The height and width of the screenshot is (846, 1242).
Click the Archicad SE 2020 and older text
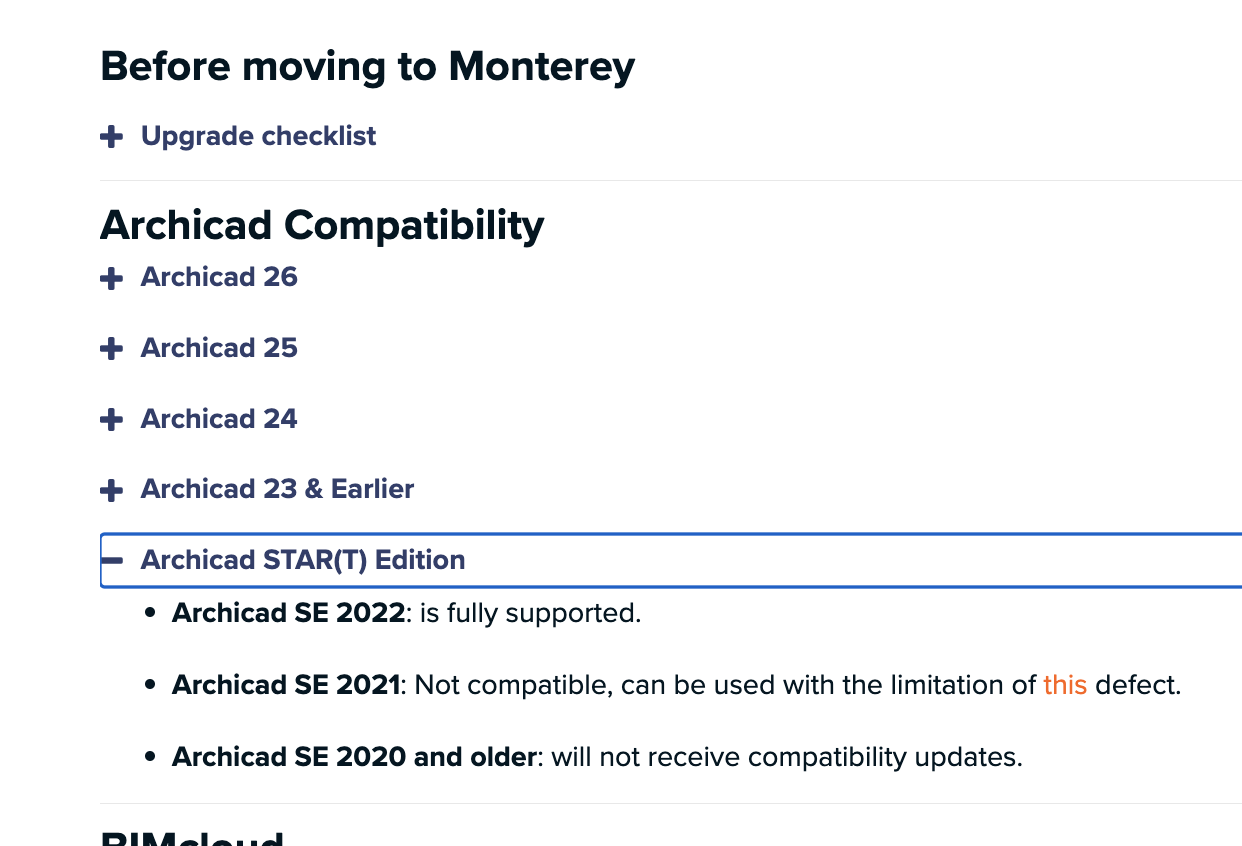click(x=354, y=757)
